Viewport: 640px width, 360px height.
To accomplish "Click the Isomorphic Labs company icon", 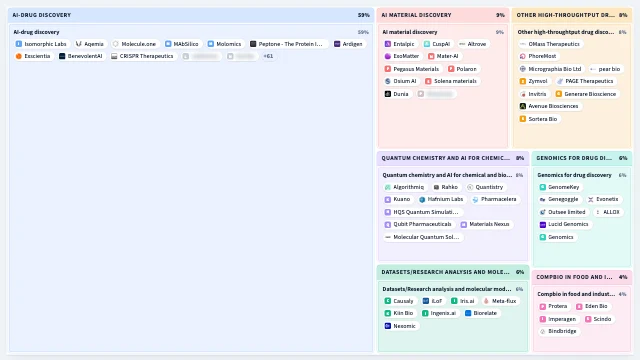I will click(19, 44).
